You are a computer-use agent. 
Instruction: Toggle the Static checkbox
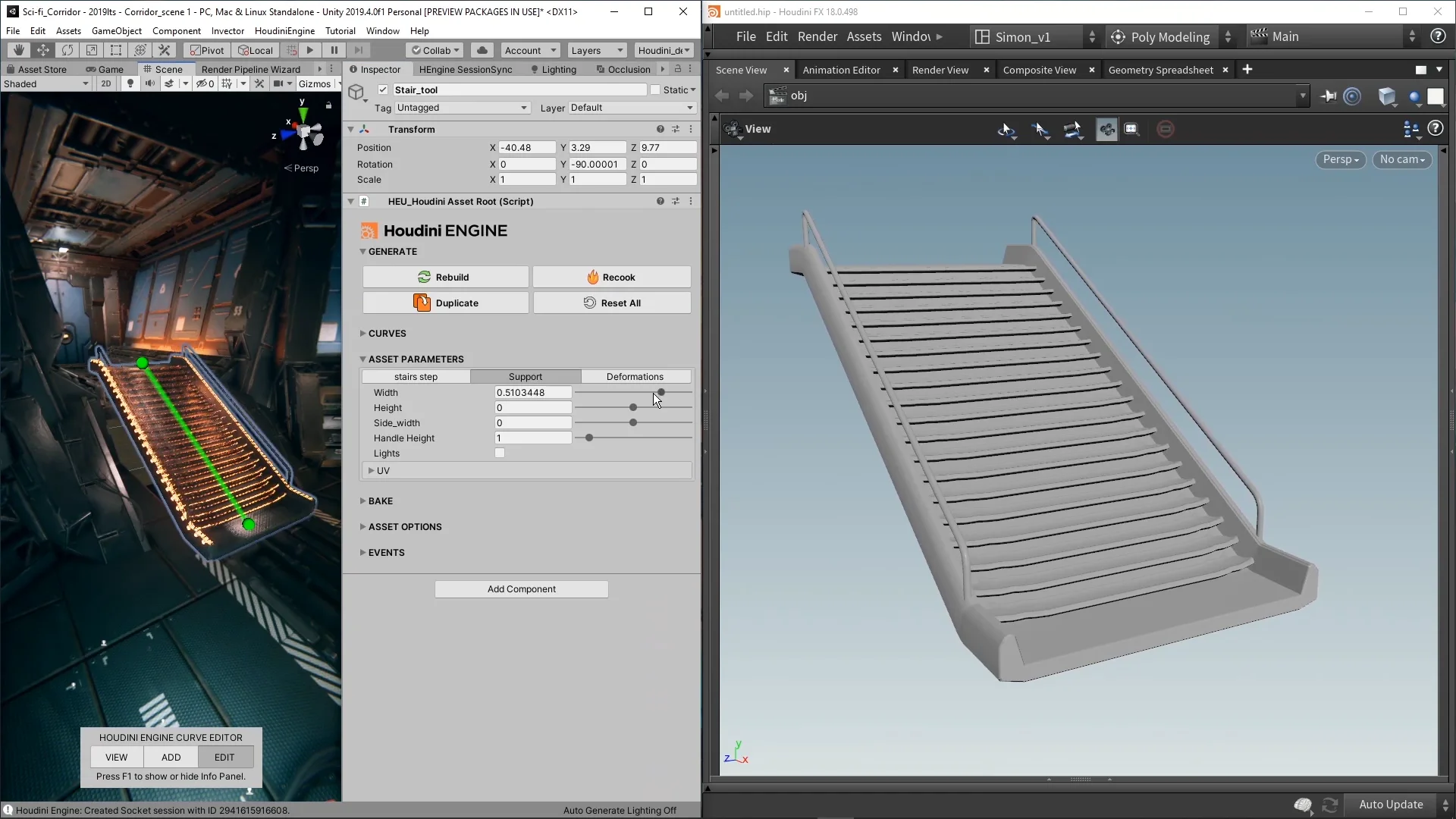pyautogui.click(x=655, y=89)
